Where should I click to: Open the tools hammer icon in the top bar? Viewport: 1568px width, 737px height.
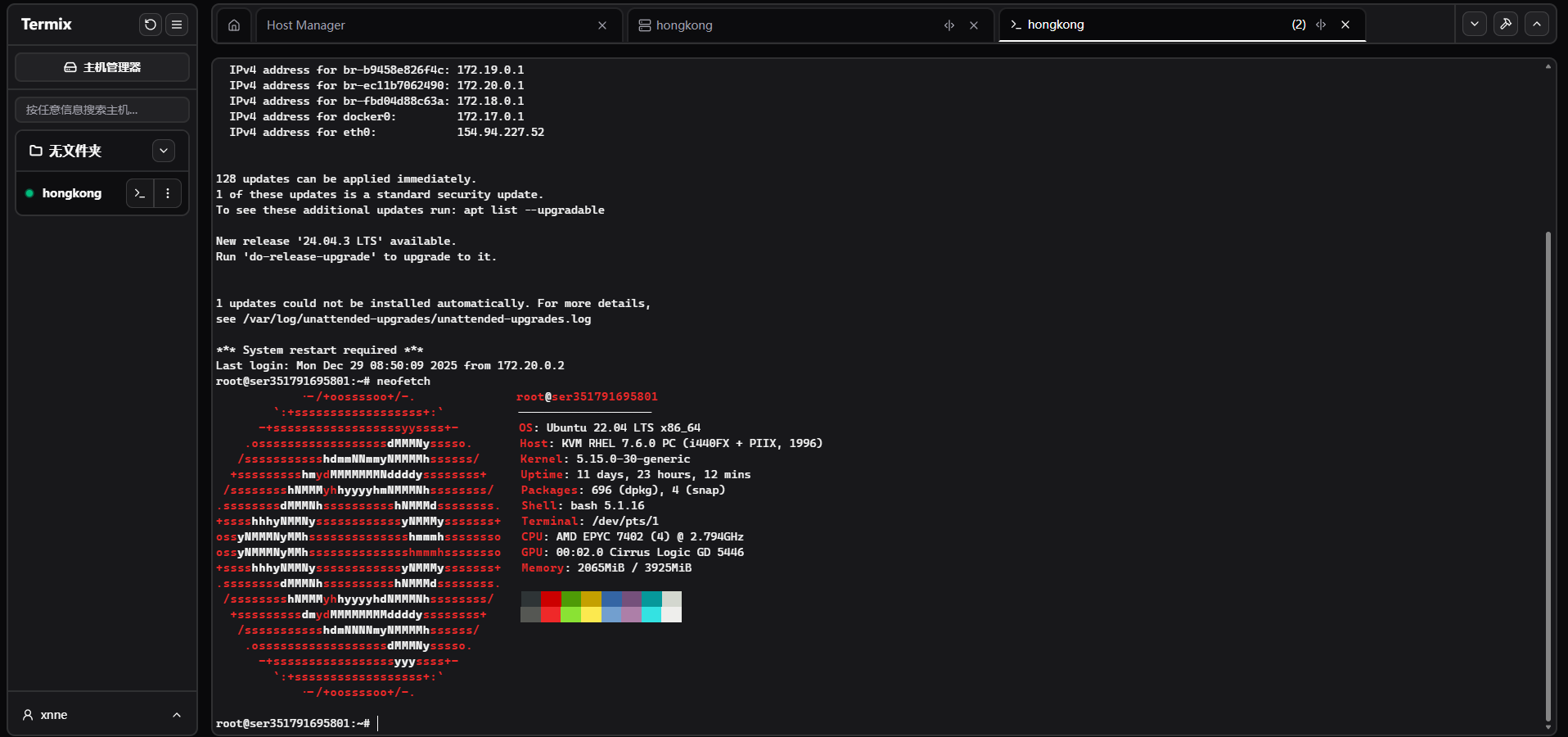tap(1506, 24)
